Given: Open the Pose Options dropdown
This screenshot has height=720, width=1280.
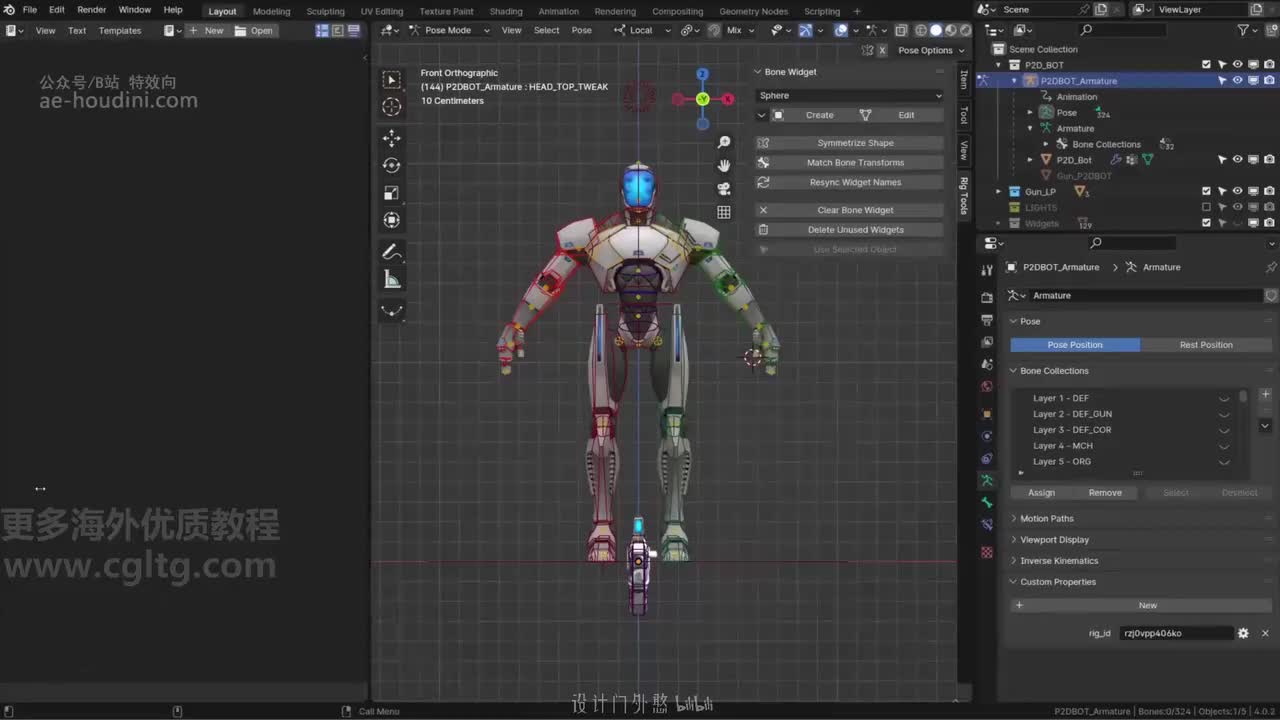Looking at the screenshot, I should click(931, 50).
